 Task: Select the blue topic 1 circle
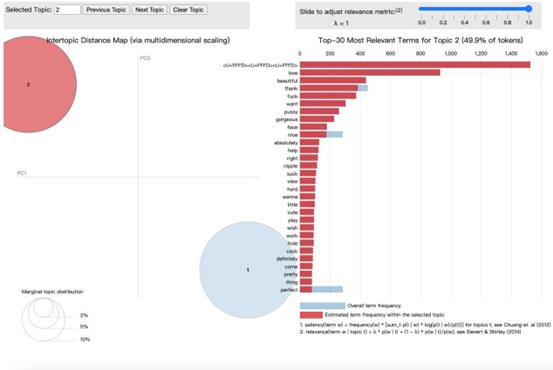(248, 270)
